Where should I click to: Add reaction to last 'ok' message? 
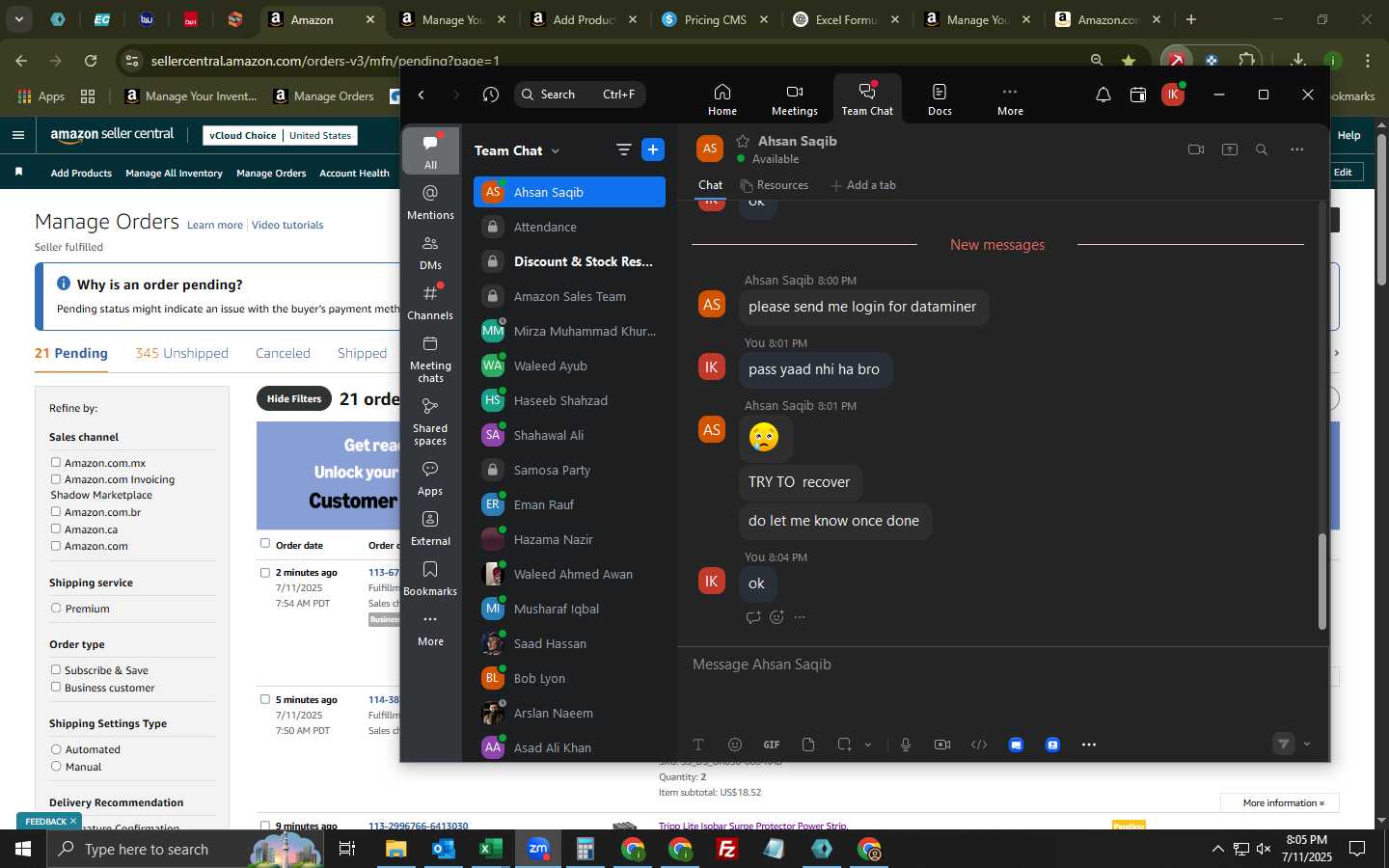(x=776, y=617)
